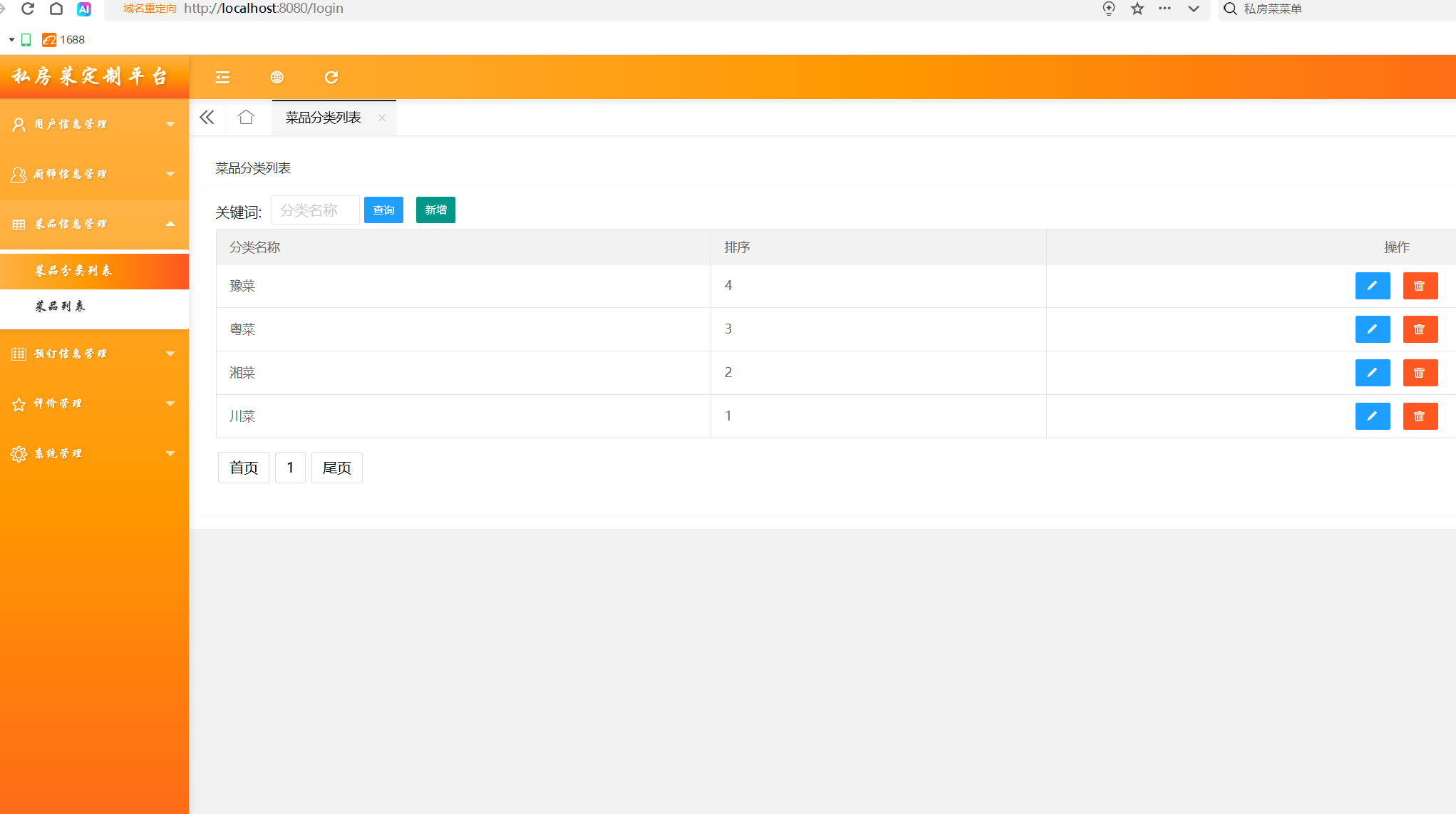Click the edit pencil icon for 豫菜 row
The image size is (1456, 814).
tap(1372, 286)
